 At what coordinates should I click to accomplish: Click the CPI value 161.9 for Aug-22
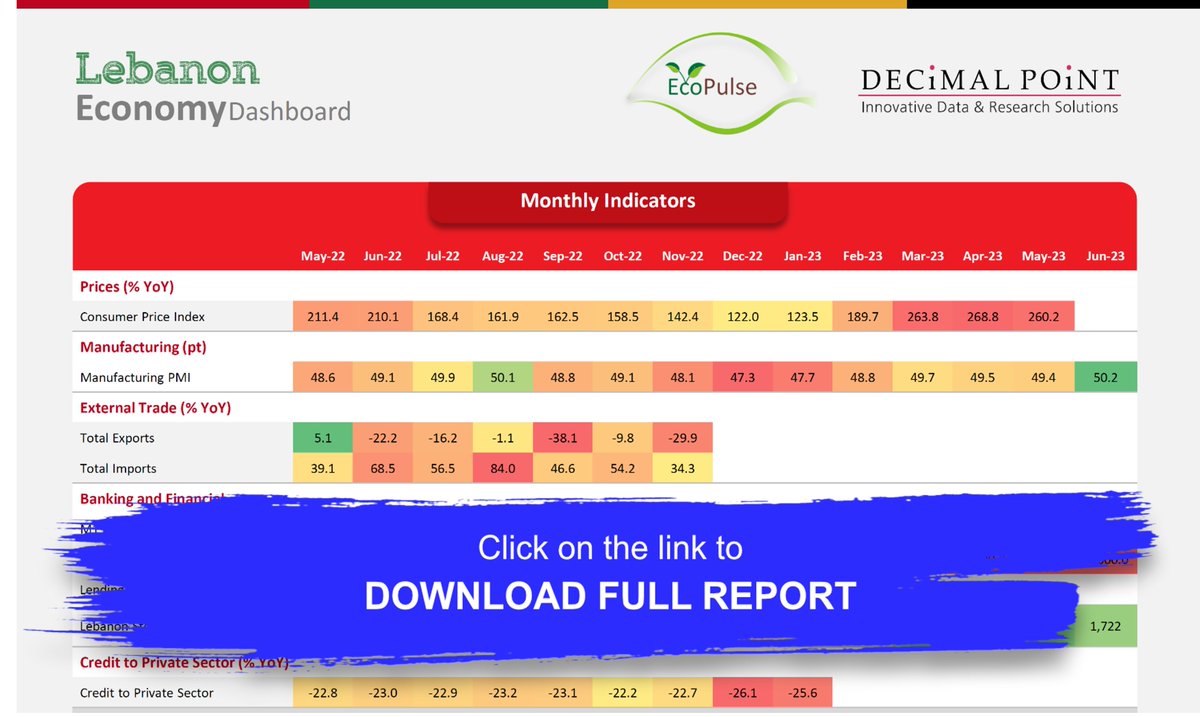point(502,317)
